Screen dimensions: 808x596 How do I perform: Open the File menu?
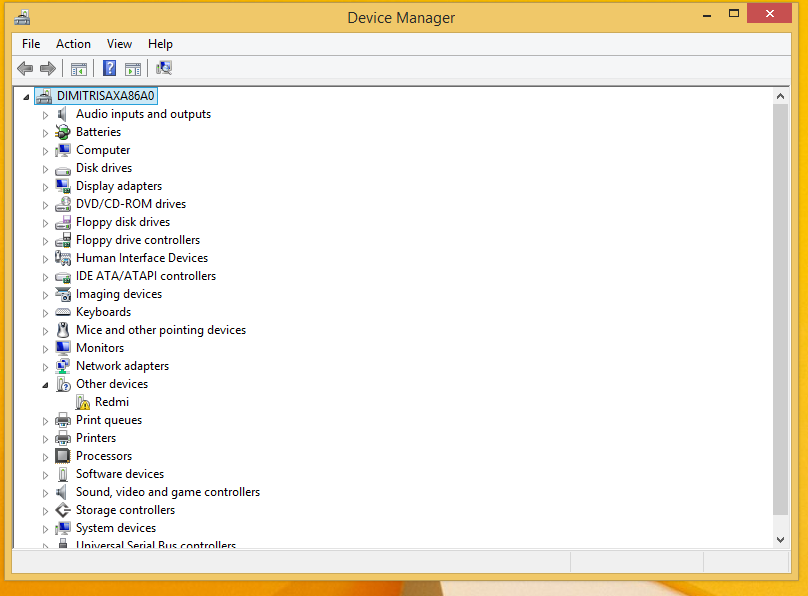31,44
